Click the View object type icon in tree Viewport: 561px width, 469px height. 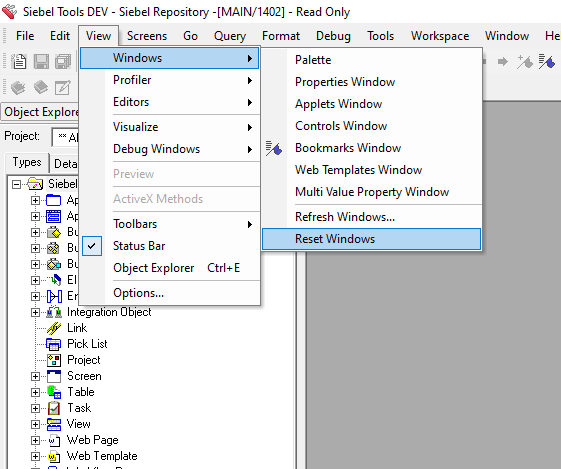click(54, 424)
